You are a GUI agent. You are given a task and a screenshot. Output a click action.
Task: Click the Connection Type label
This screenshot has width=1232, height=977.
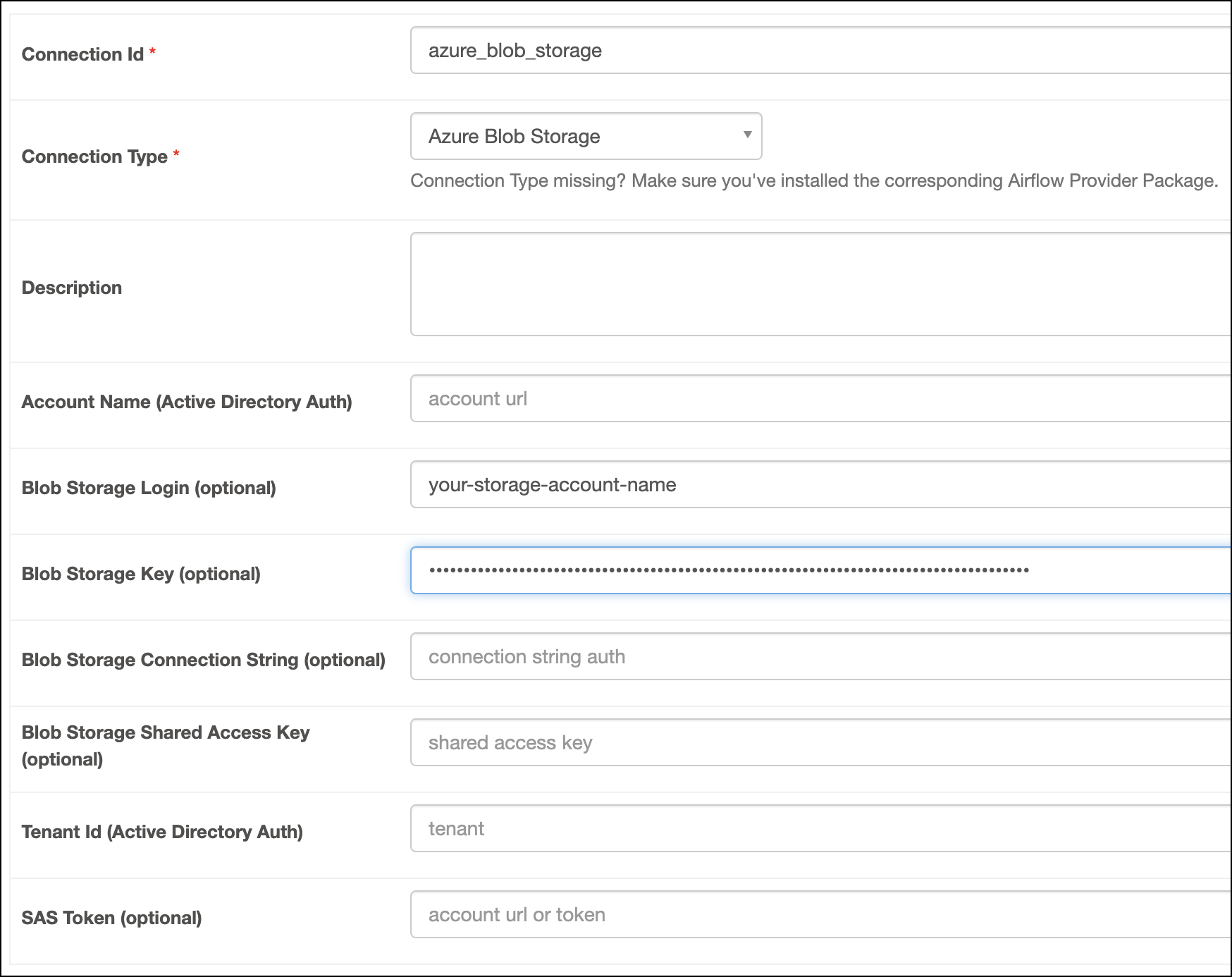pyautogui.click(x=95, y=156)
